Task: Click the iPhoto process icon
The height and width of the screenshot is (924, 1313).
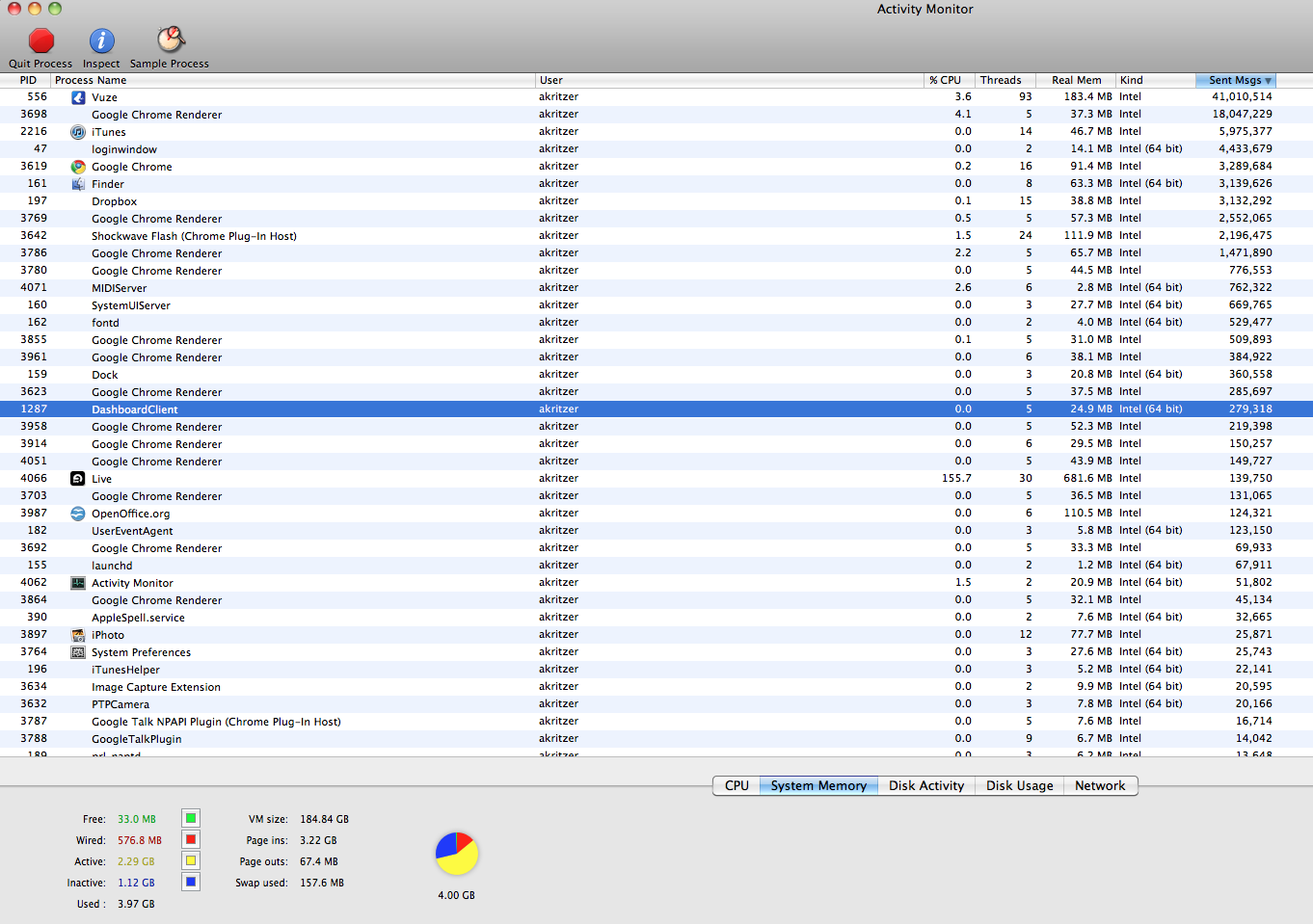Action: pos(78,635)
